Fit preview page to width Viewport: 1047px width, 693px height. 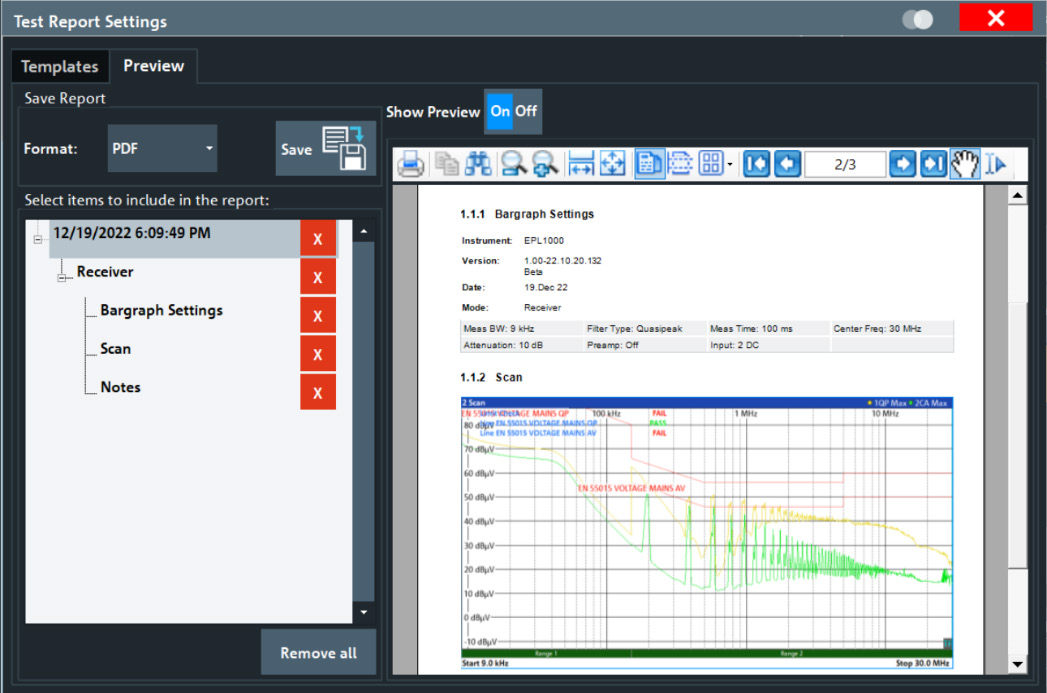[580, 164]
